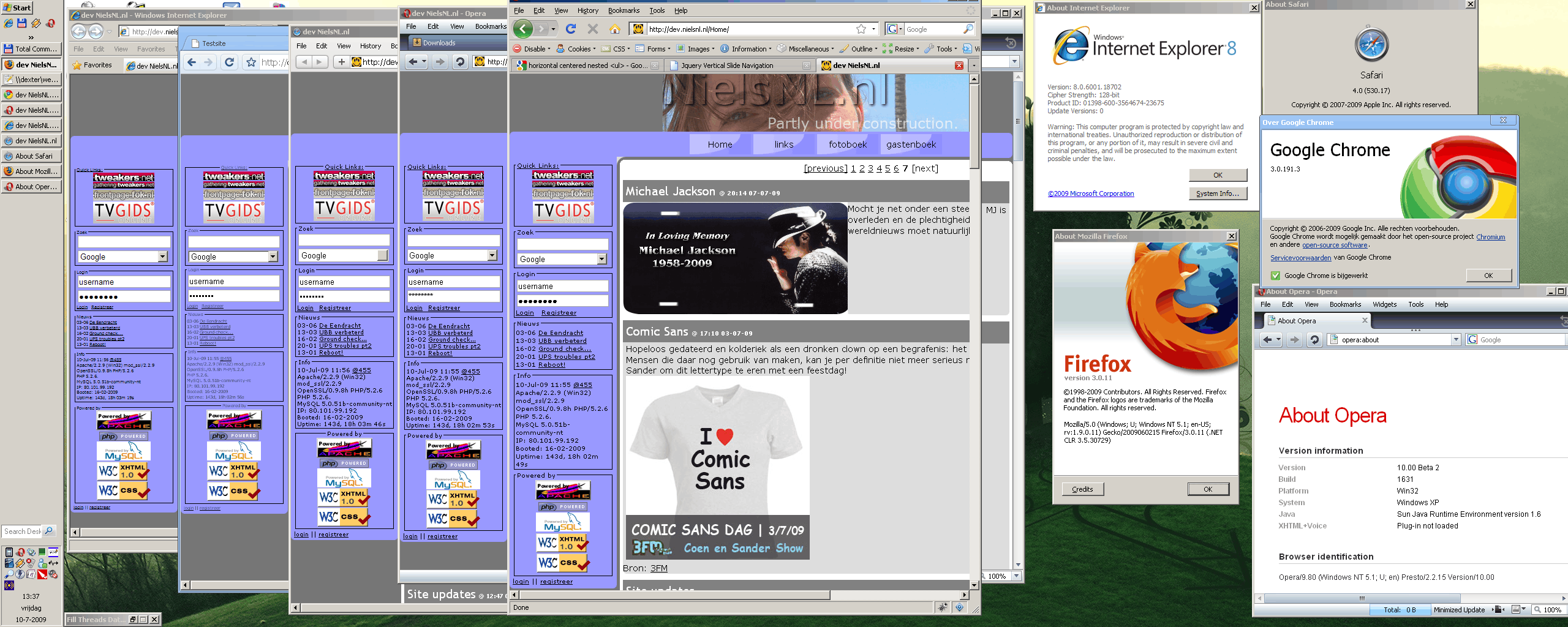Open the Resize dropdown in Firefox
This screenshot has width=1568, height=627.
coord(901,49)
